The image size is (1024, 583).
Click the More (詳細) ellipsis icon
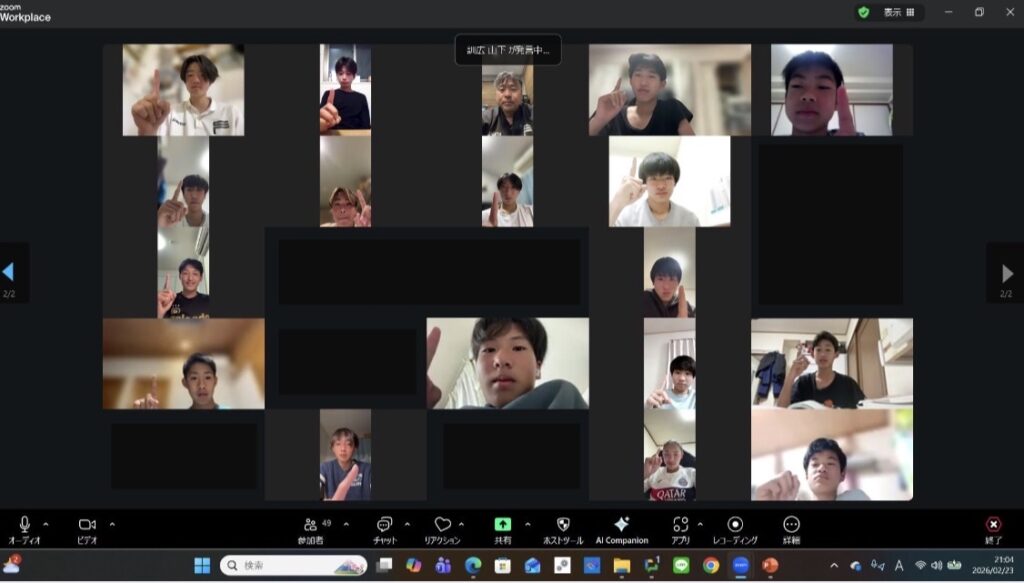(791, 525)
